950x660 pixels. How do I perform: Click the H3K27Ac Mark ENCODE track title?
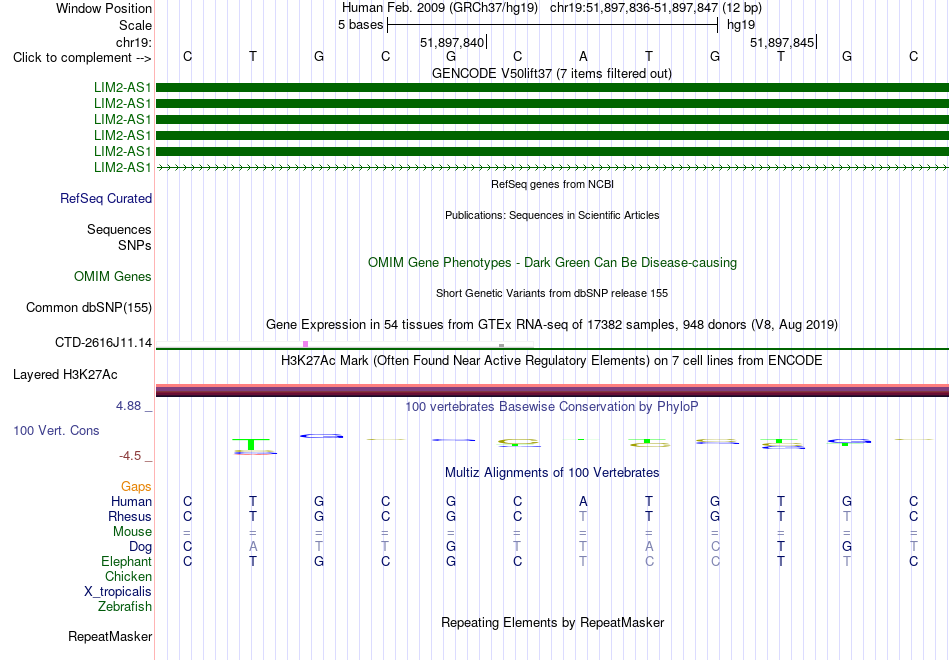(x=552, y=361)
